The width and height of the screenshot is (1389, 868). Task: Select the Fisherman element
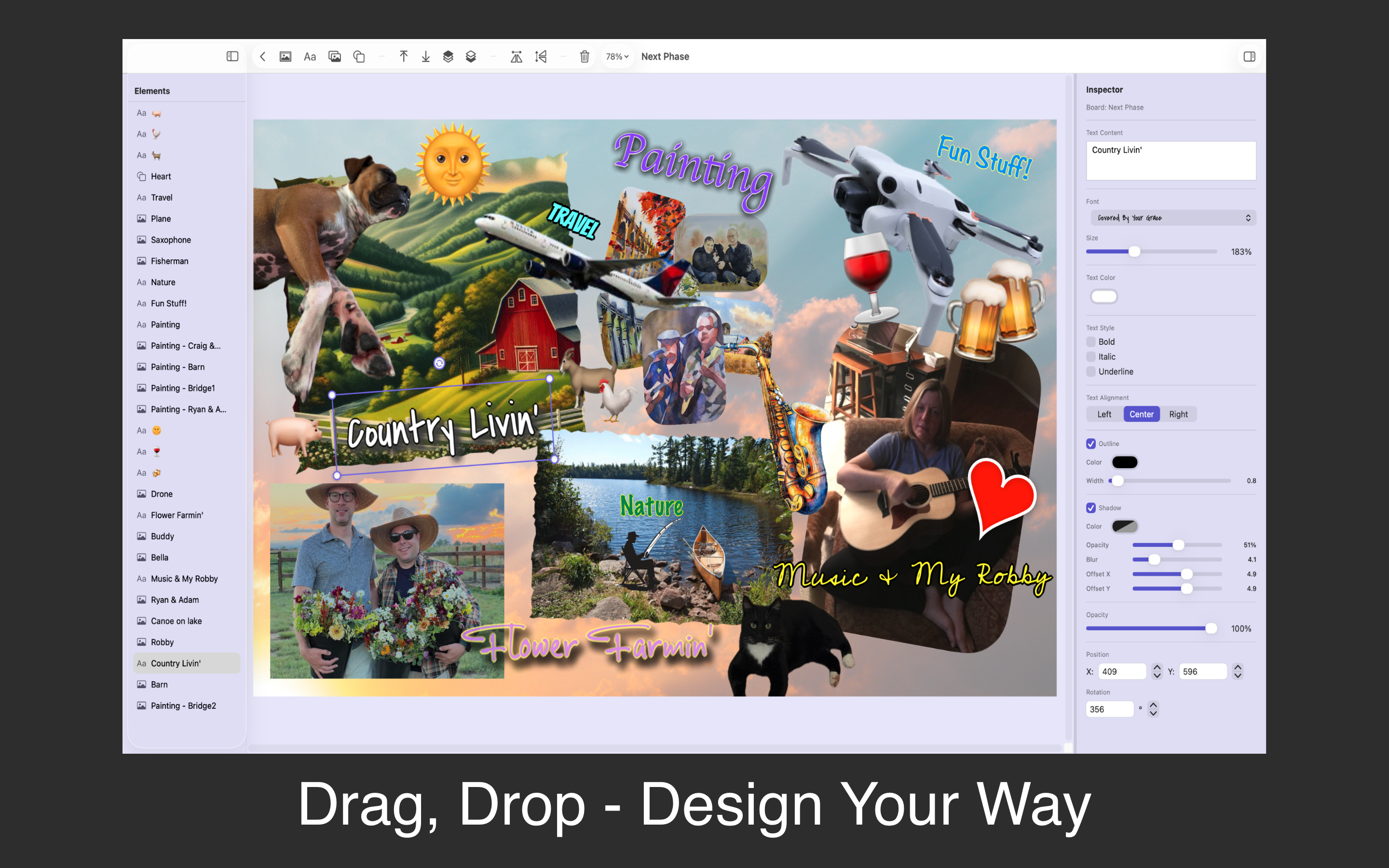click(x=187, y=261)
